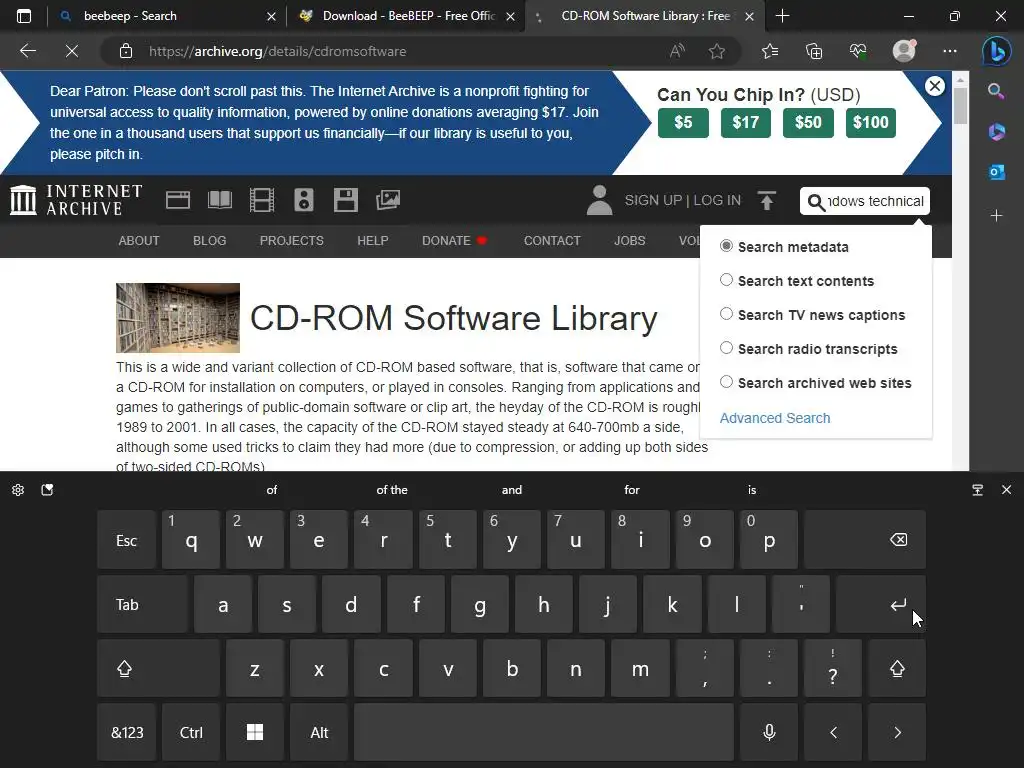This screenshot has height=768, width=1024.
Task: Open the CONTACT menu item
Action: coord(552,240)
